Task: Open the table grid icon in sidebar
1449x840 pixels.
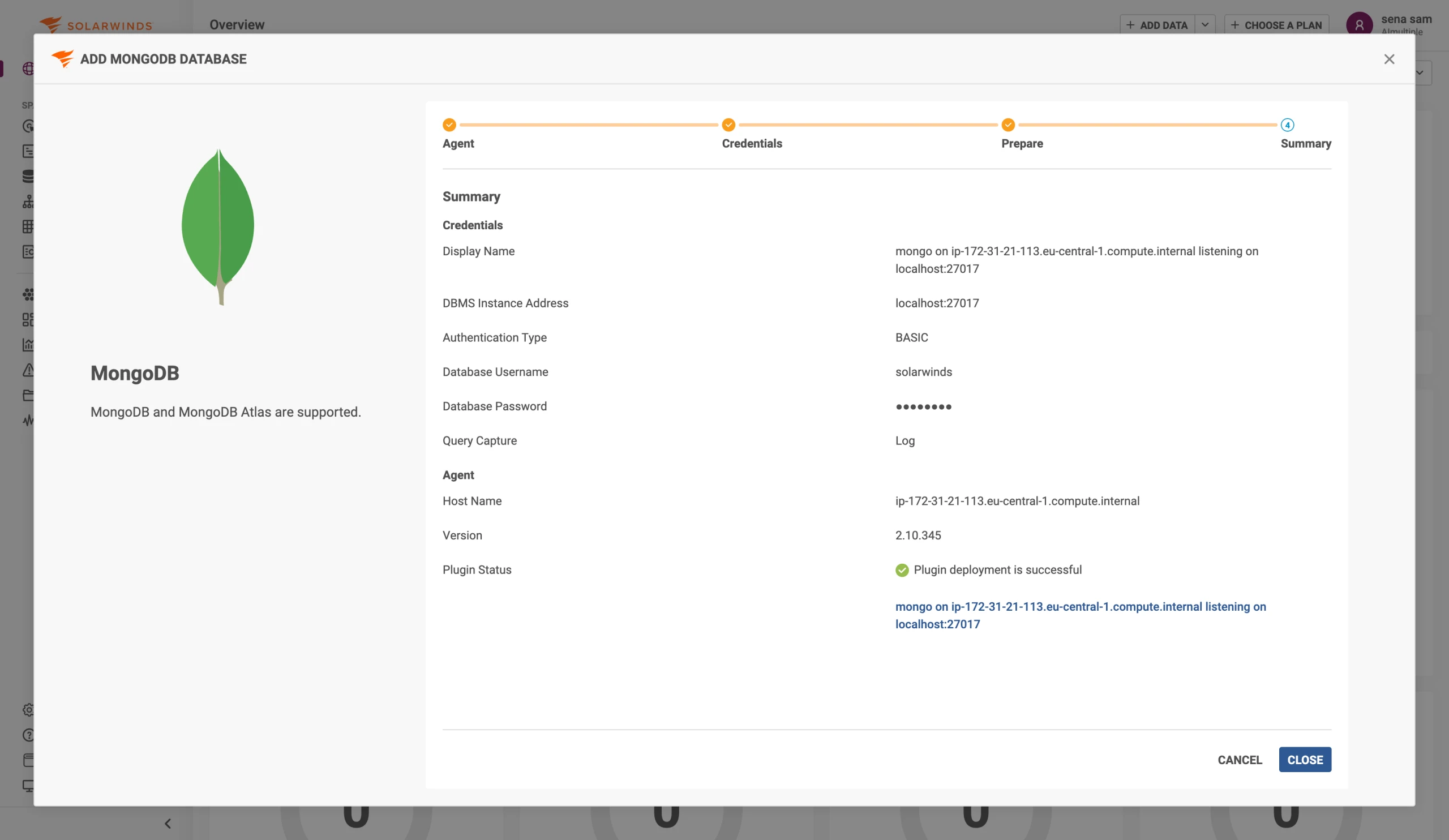Action: pyautogui.click(x=28, y=226)
